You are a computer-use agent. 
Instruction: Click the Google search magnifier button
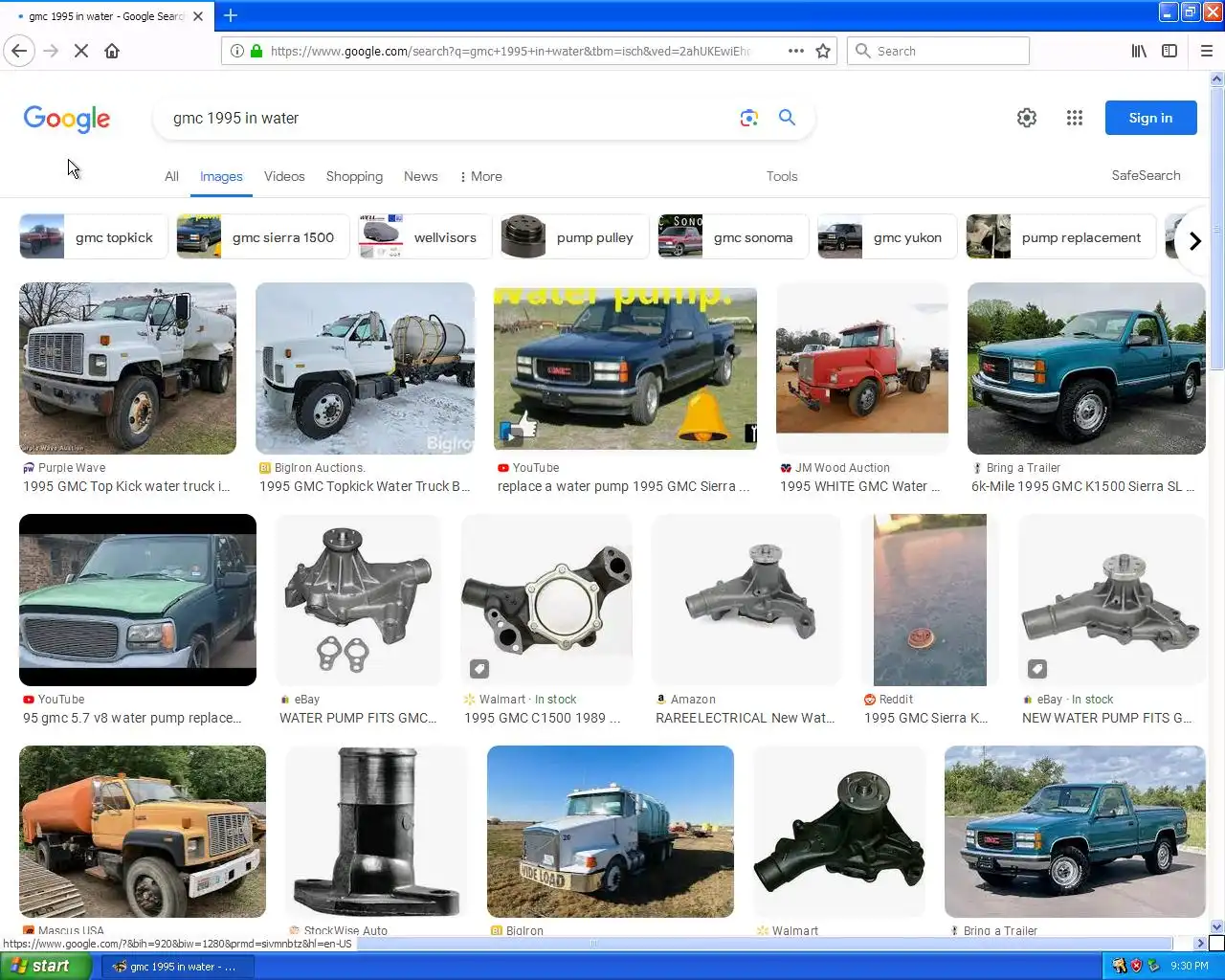pos(787,117)
